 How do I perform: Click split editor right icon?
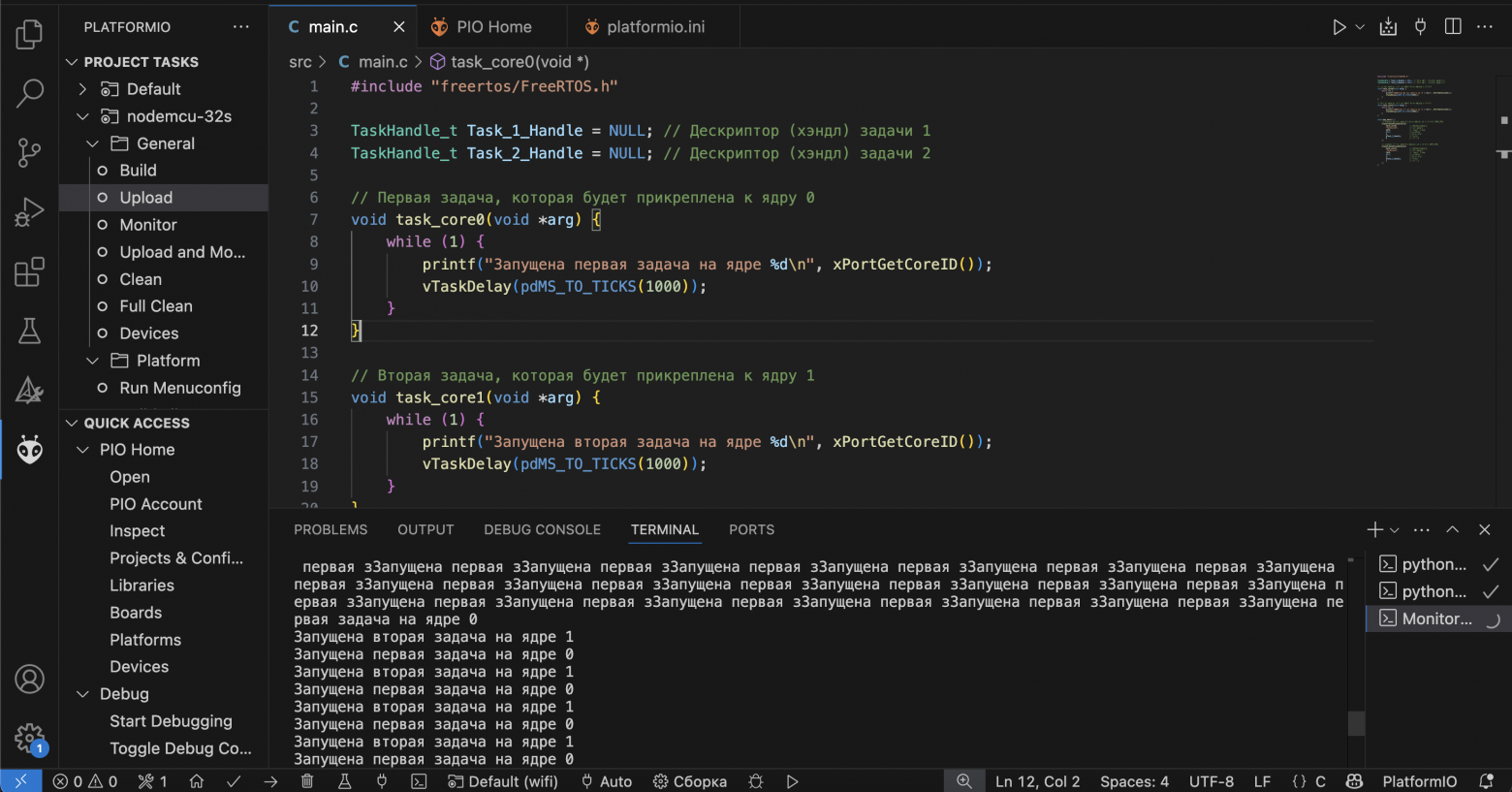1453,27
